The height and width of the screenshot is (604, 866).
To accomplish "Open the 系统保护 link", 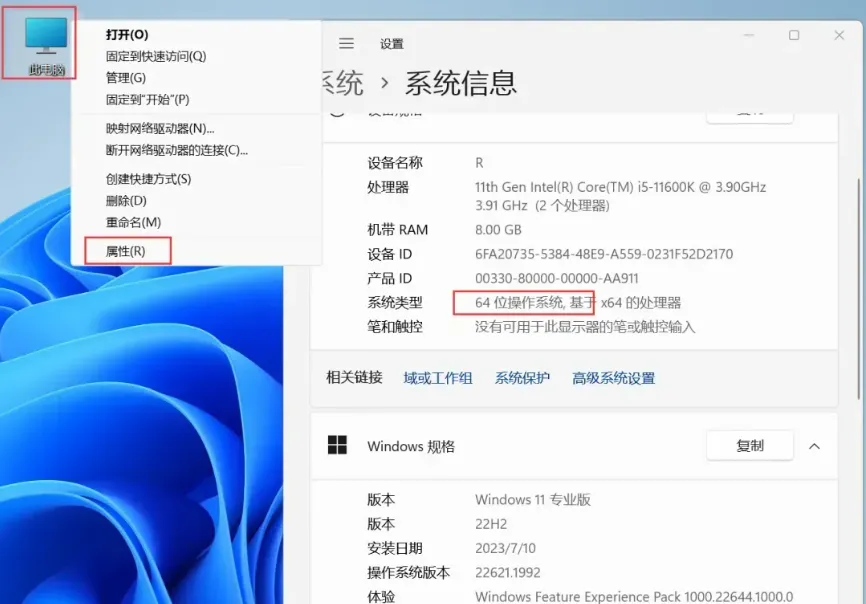I will click(522, 378).
